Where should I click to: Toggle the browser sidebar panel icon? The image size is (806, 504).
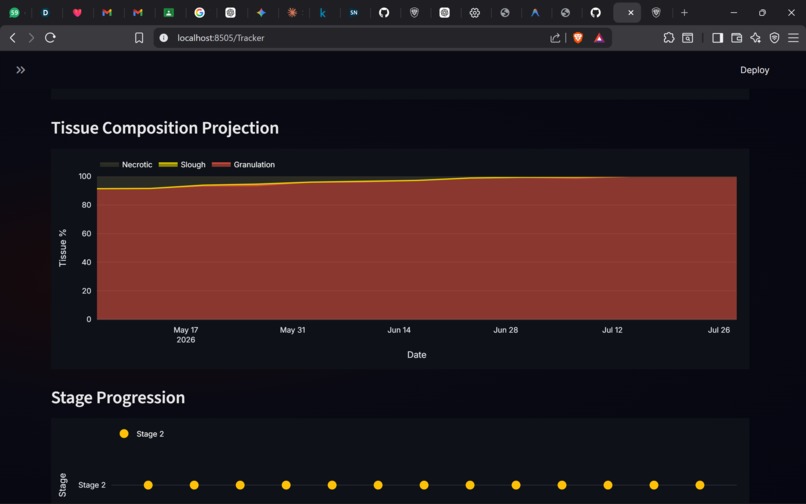pyautogui.click(x=718, y=38)
